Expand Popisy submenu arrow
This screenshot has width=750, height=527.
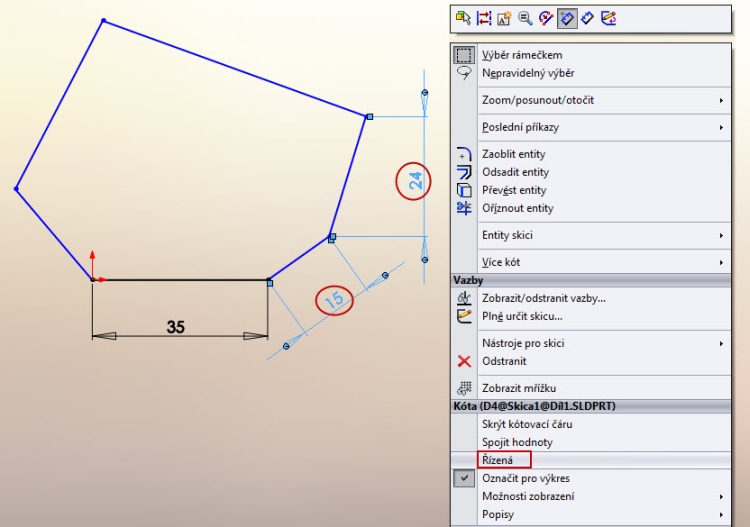[721, 515]
